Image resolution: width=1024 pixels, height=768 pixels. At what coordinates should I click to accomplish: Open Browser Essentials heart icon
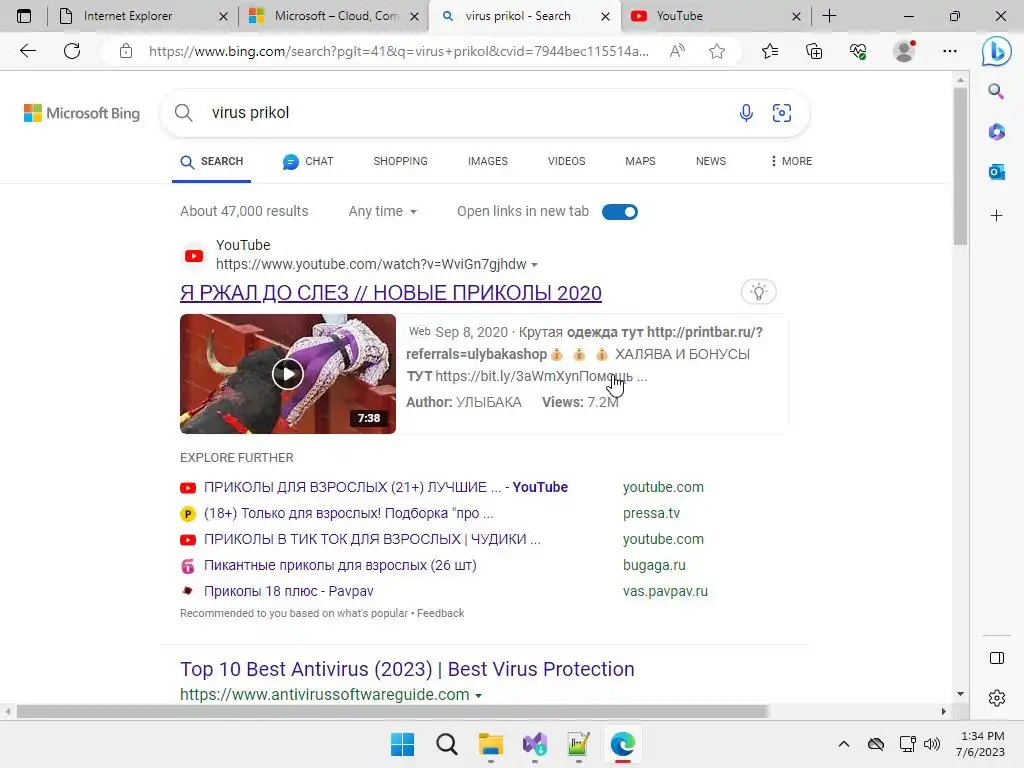(858, 51)
